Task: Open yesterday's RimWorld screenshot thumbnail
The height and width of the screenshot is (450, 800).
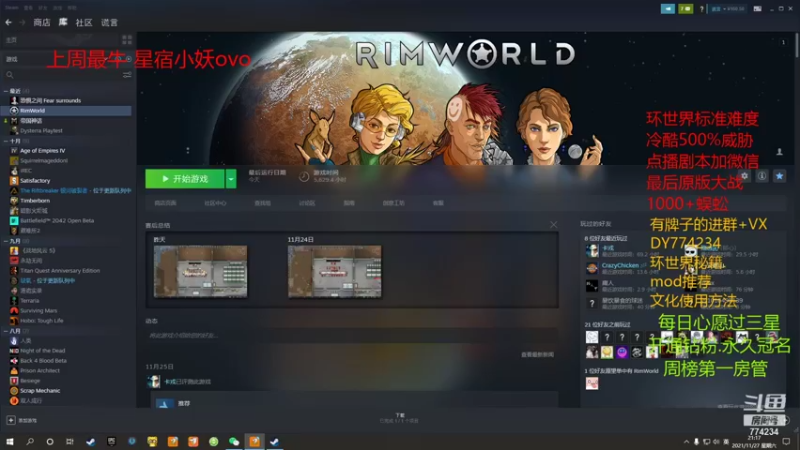Action: [x=201, y=271]
